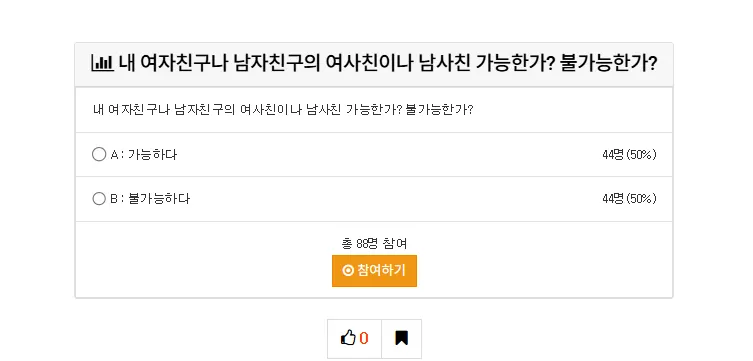Viewport: 753px width, 361px height.
Task: Click the circle icon inside 참여하기 button
Action: [x=348, y=271]
